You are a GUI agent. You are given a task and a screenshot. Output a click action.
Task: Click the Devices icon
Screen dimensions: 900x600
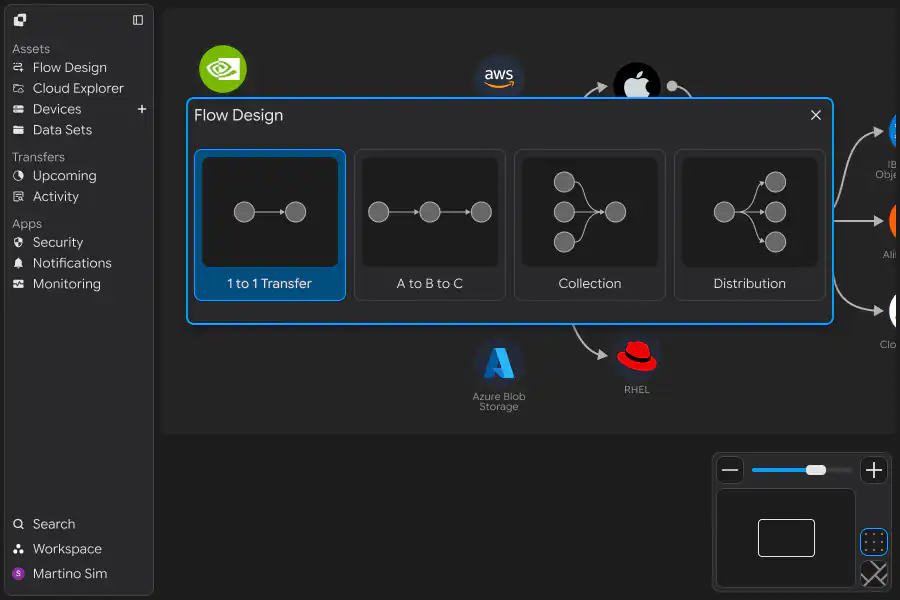click(18, 109)
